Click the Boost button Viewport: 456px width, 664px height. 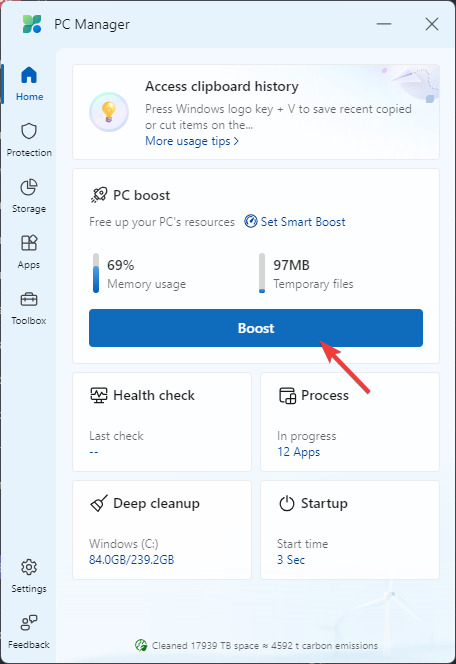256,328
